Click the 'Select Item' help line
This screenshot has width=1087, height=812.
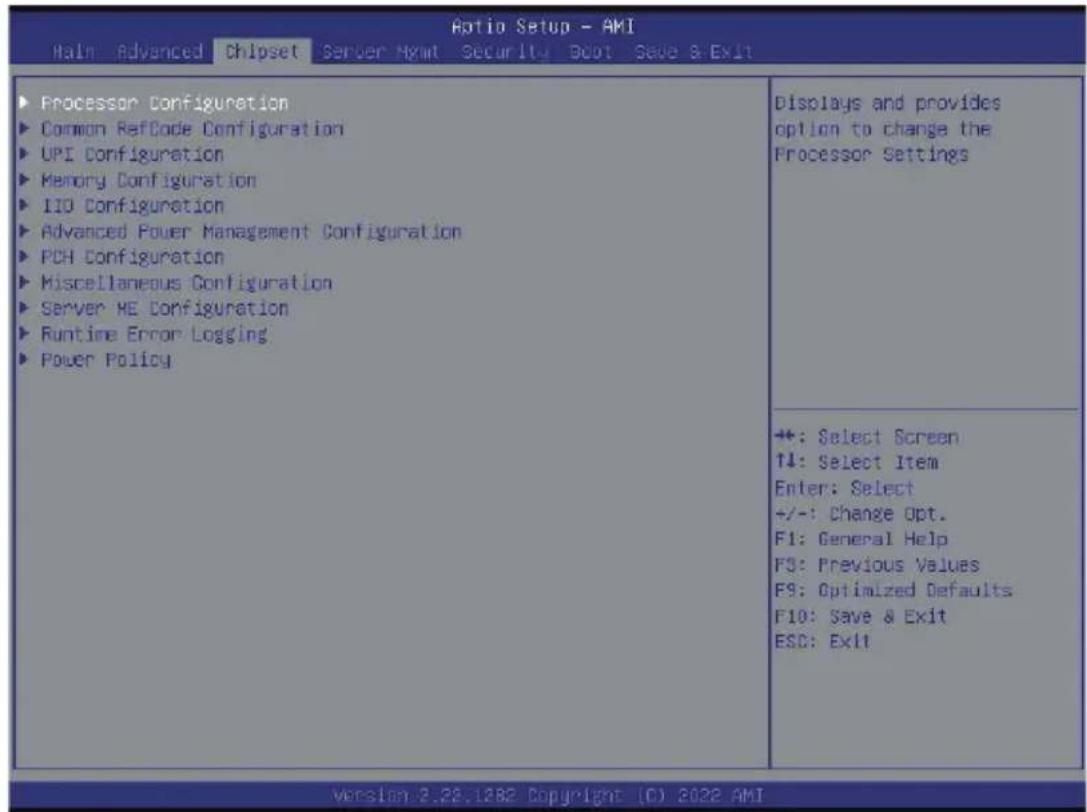coord(856,463)
